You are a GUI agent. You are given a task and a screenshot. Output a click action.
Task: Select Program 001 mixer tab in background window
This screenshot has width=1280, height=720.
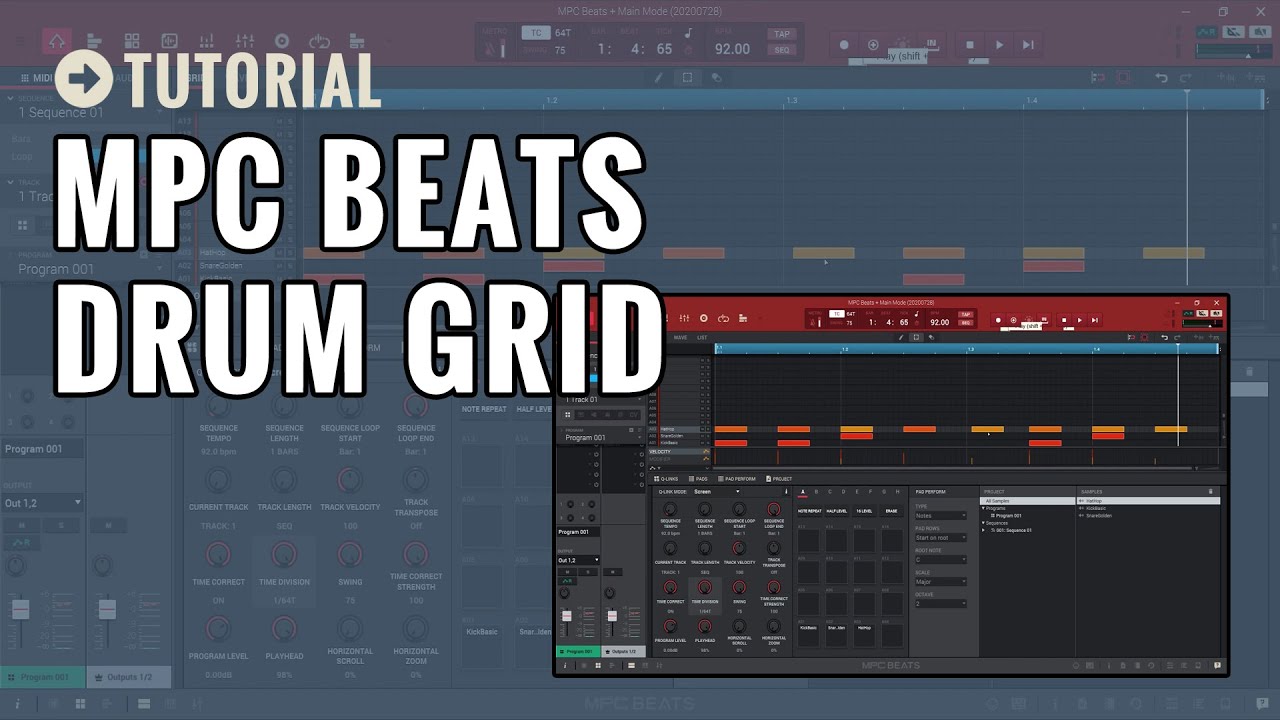pyautogui.click(x=43, y=677)
